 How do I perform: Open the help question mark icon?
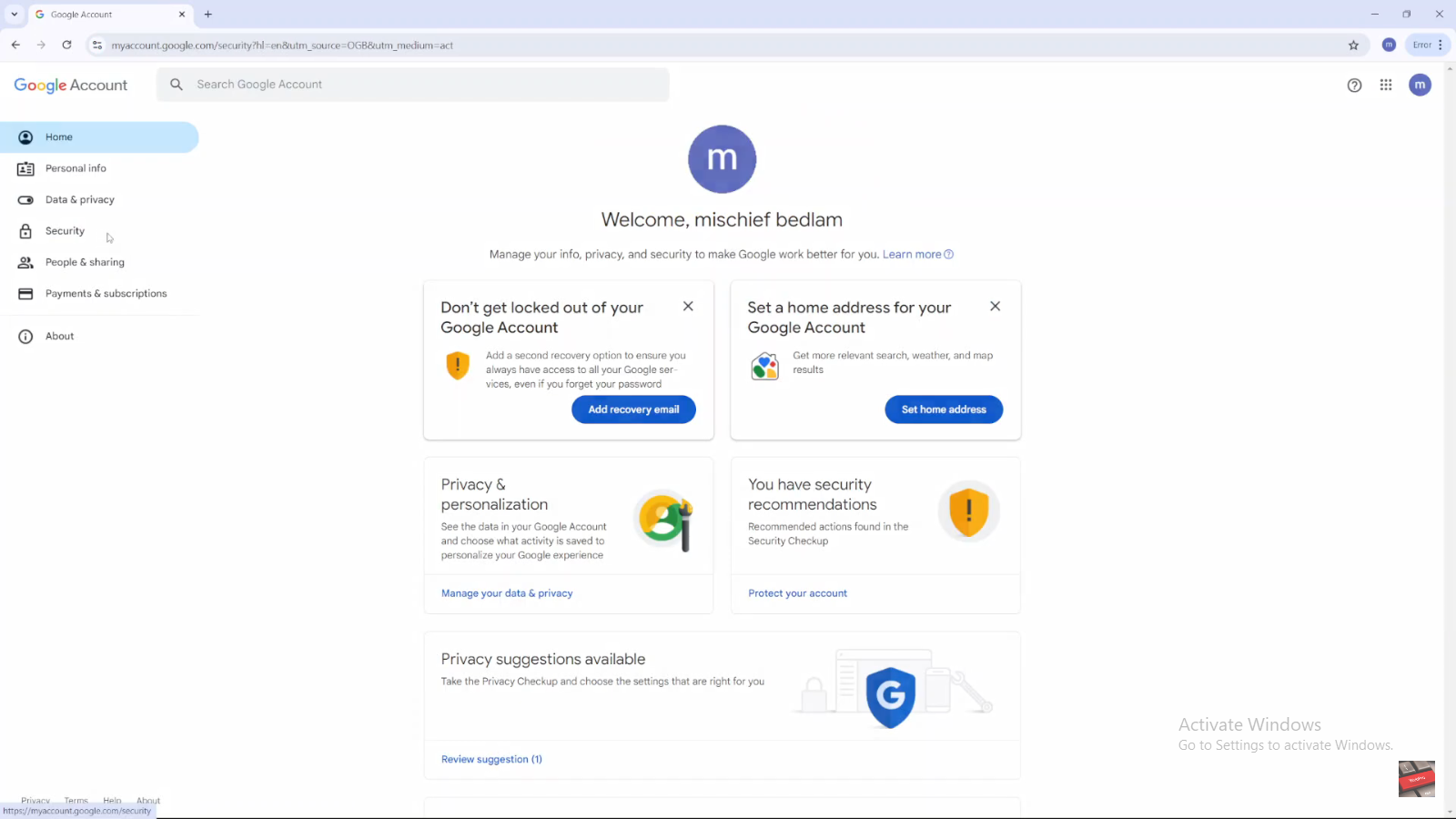click(x=1354, y=86)
